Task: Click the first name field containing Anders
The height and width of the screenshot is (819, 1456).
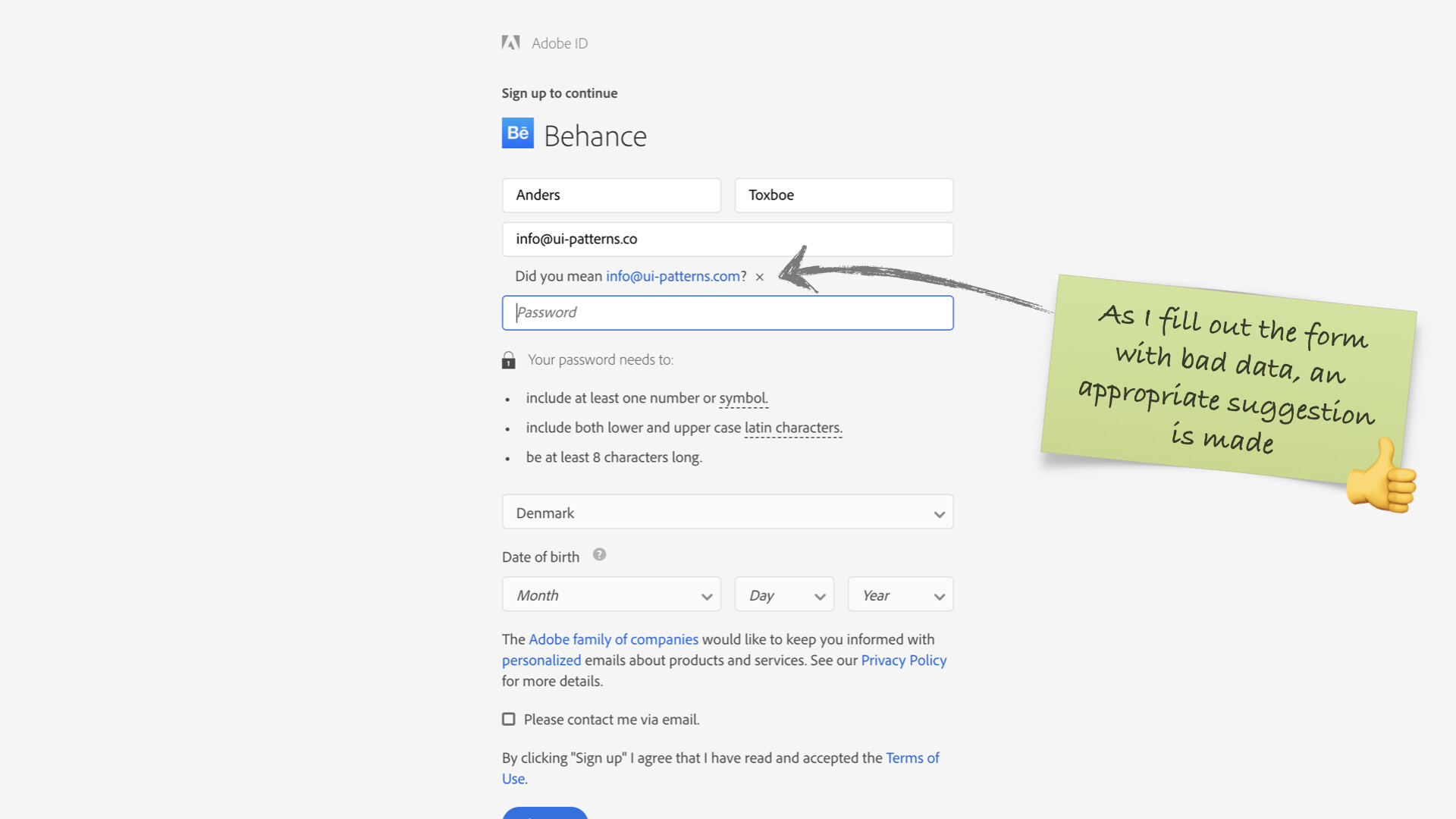Action: [611, 195]
